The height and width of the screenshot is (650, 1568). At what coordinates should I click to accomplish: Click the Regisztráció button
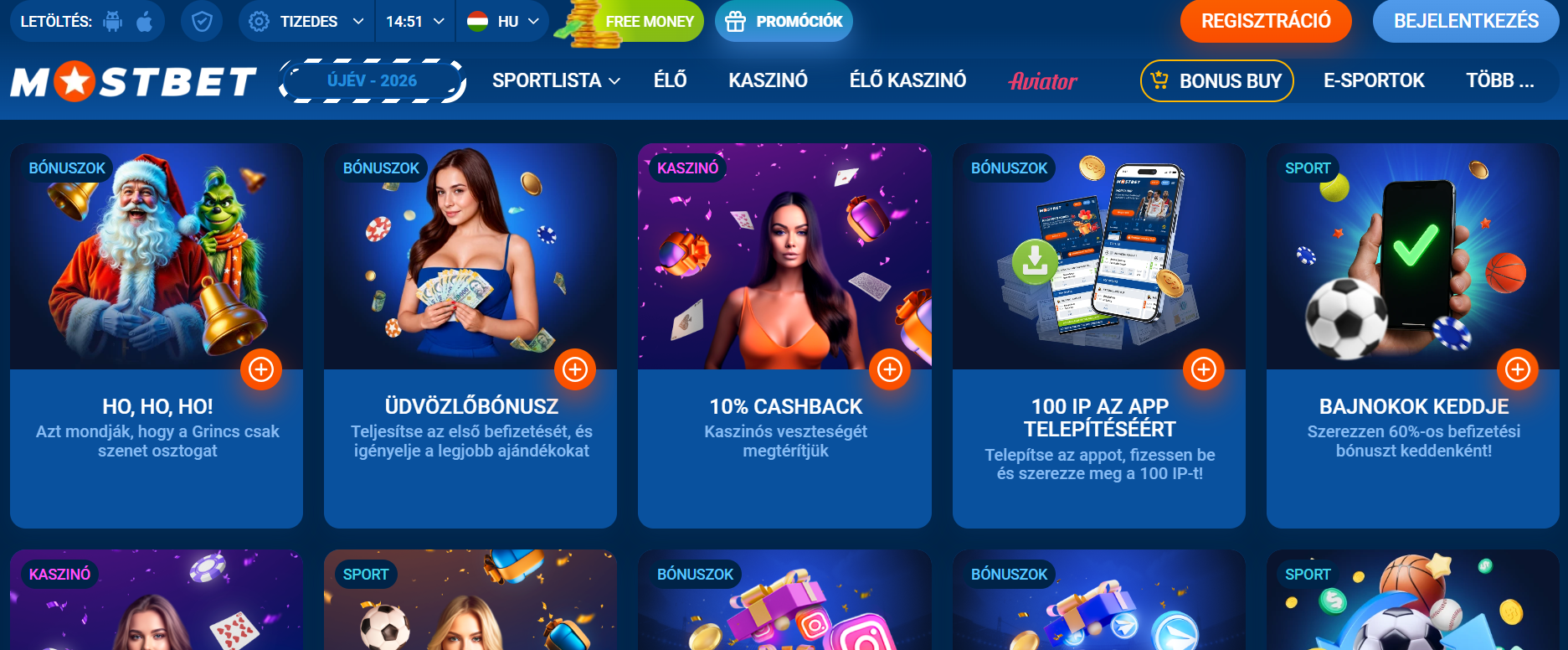pos(1266,21)
